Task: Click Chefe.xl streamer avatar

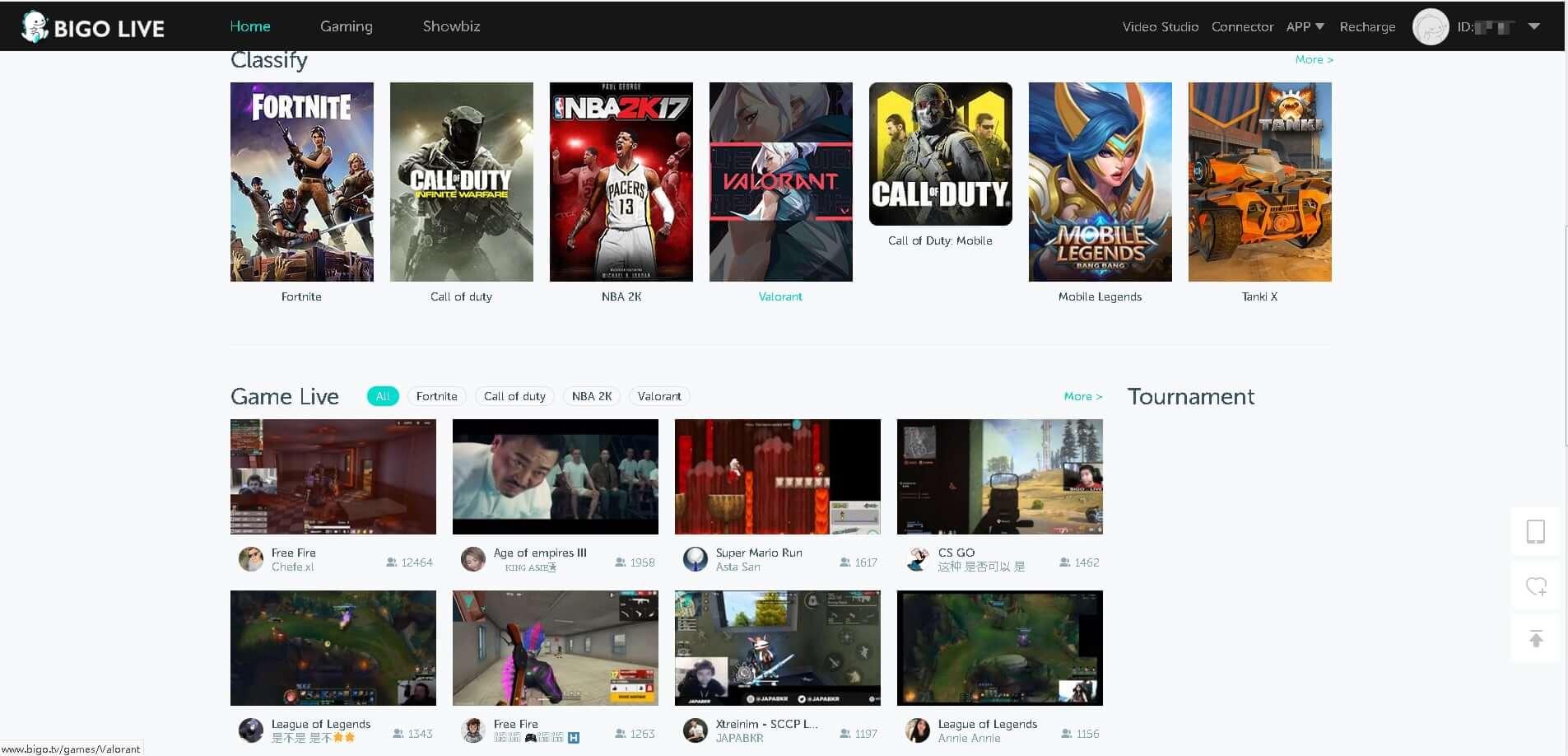Action: coord(251,559)
